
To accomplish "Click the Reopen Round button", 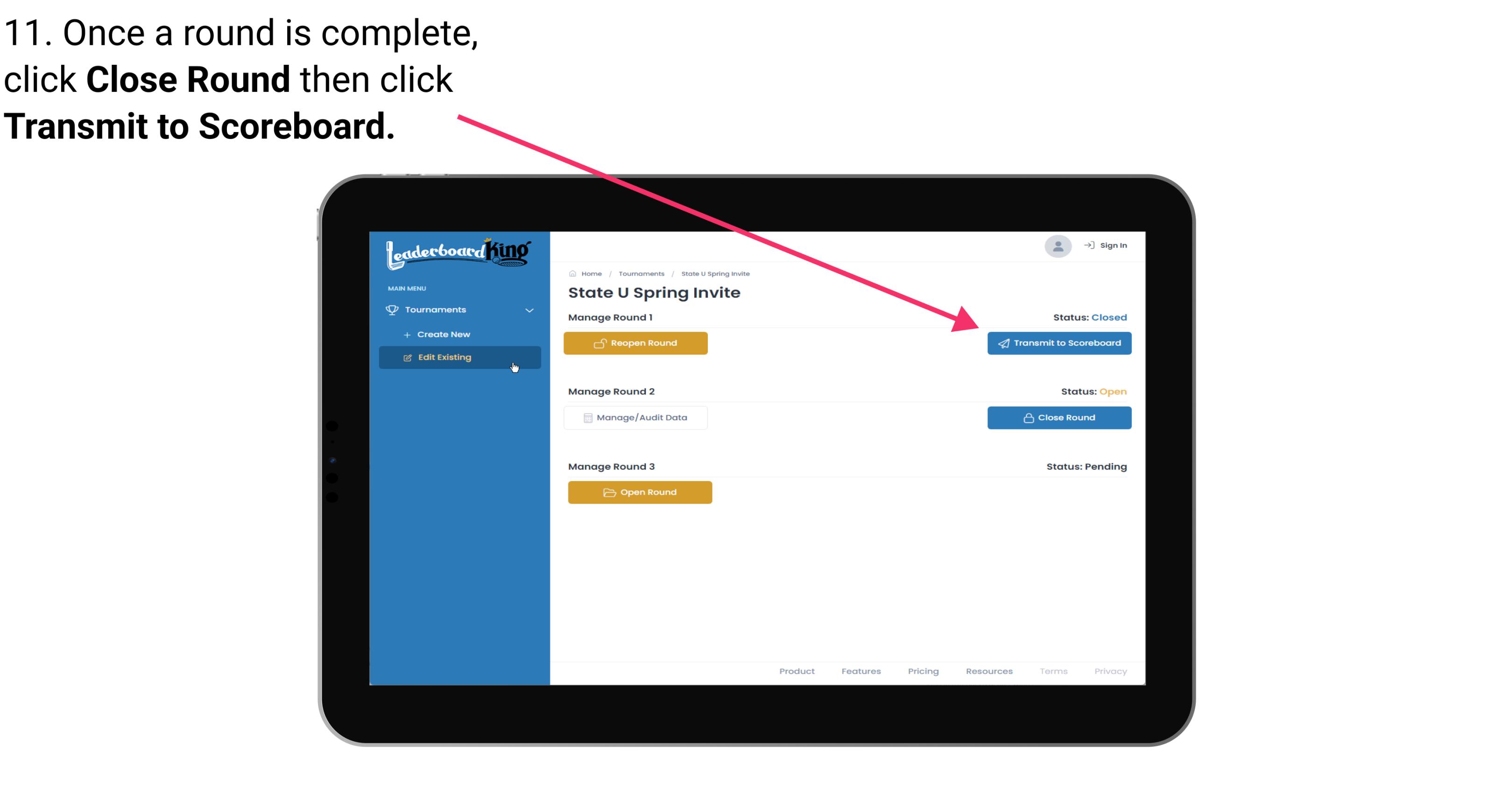I will [x=638, y=343].
